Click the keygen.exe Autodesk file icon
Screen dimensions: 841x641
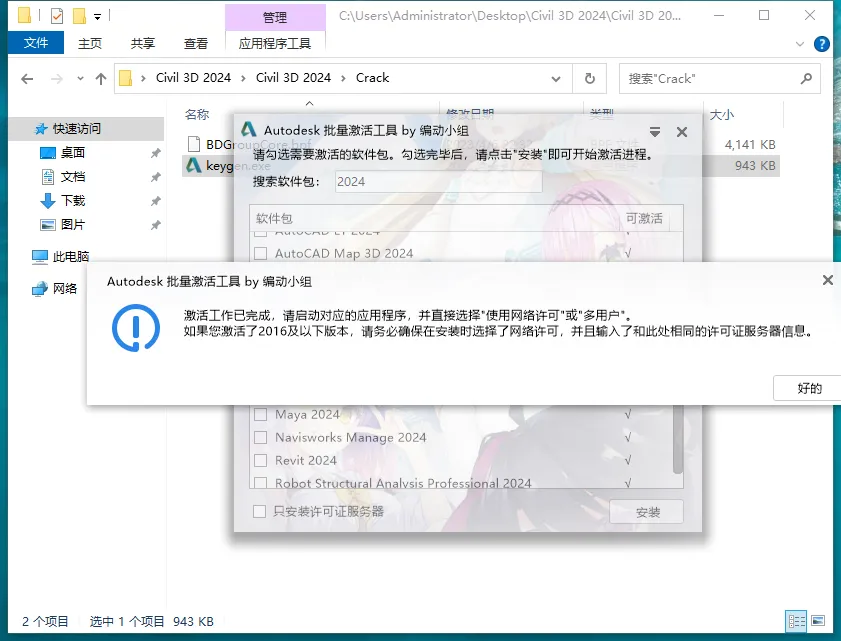194,166
